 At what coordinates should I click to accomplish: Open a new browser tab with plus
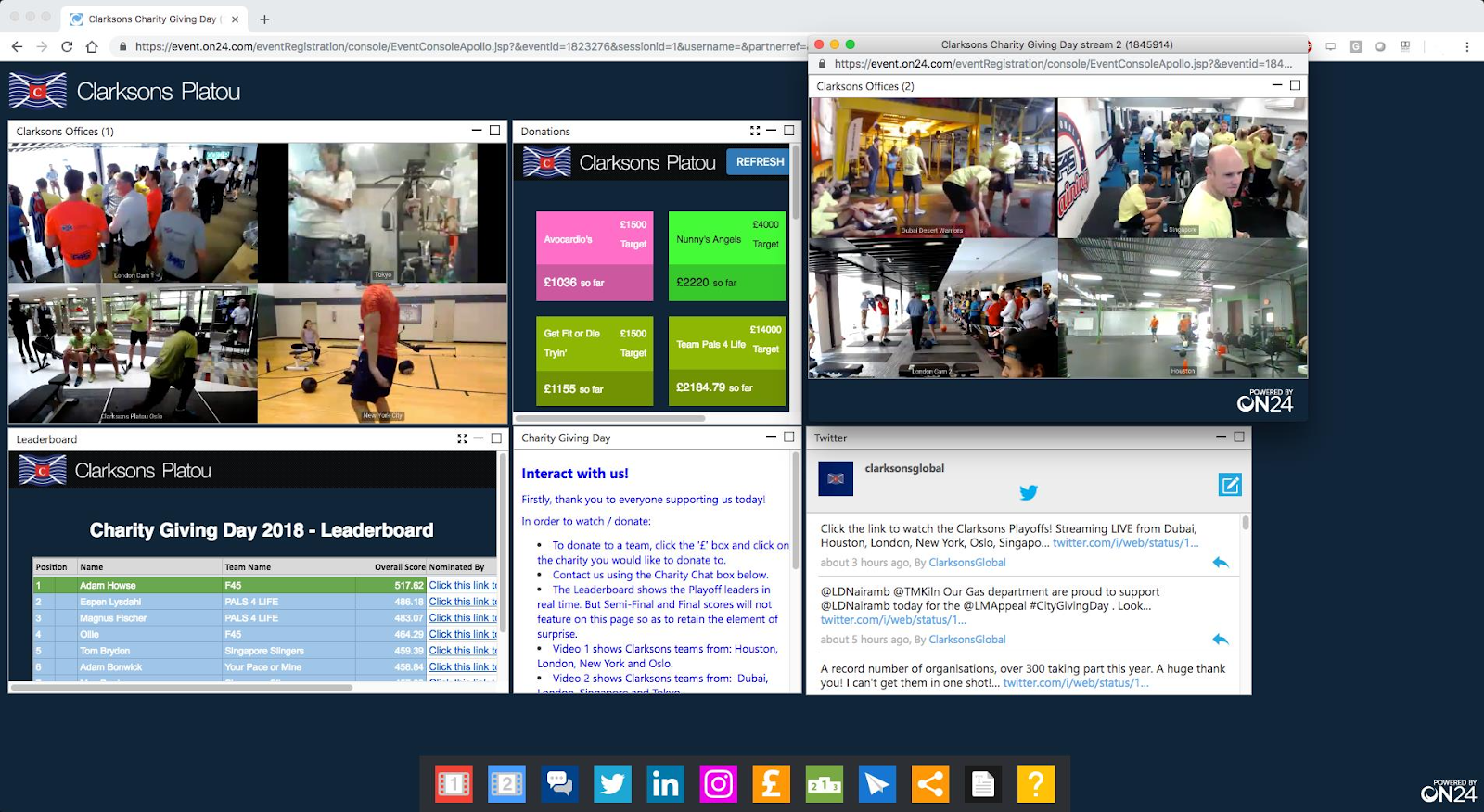pyautogui.click(x=264, y=19)
